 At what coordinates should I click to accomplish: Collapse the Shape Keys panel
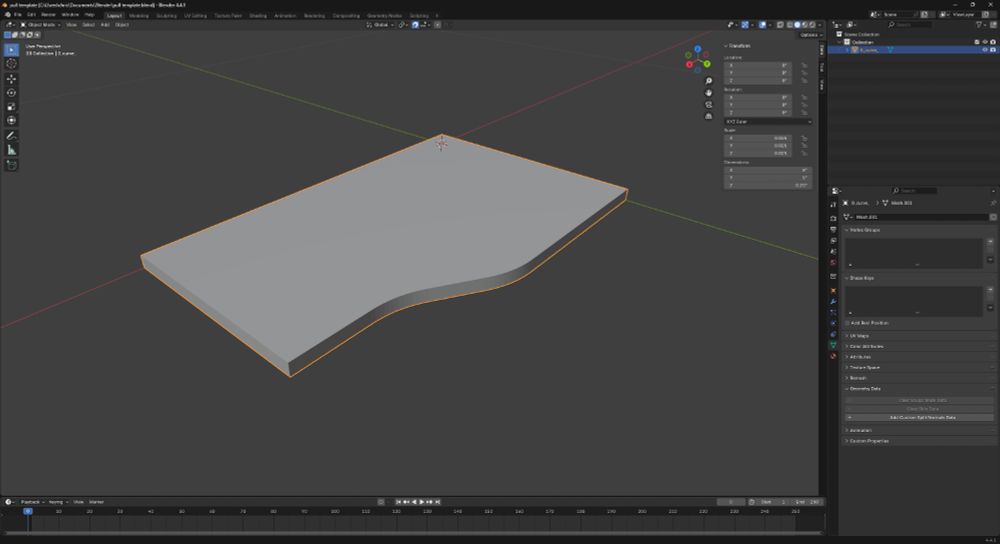(861, 278)
